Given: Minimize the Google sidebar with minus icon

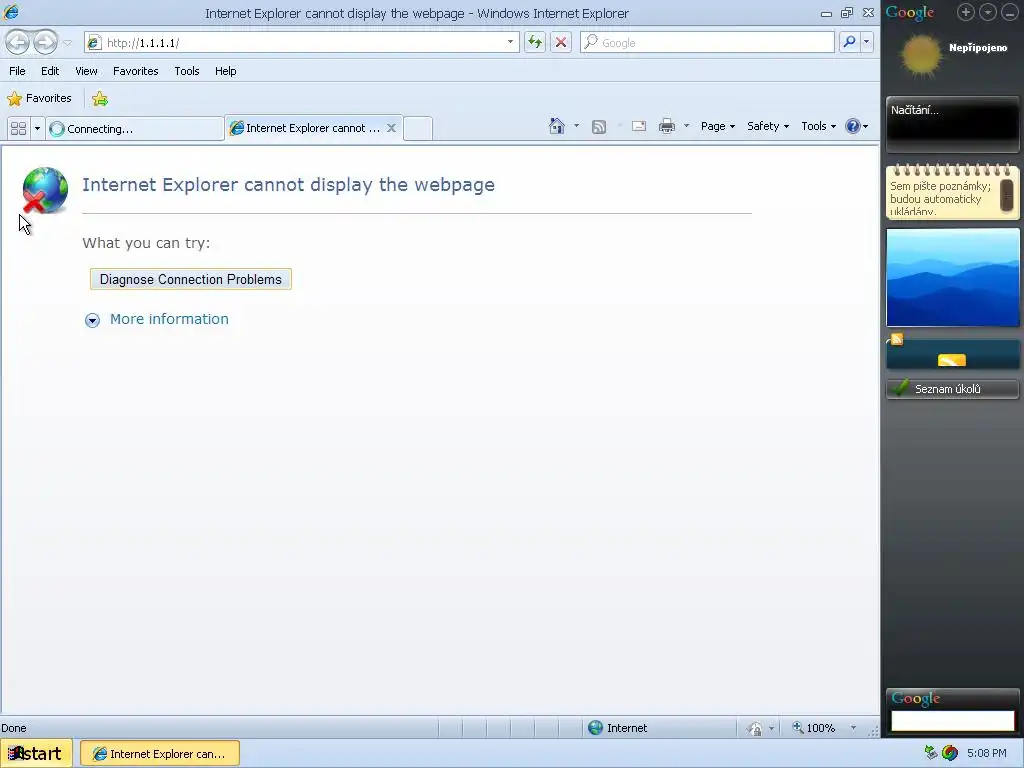Looking at the screenshot, I should click(x=1010, y=12).
